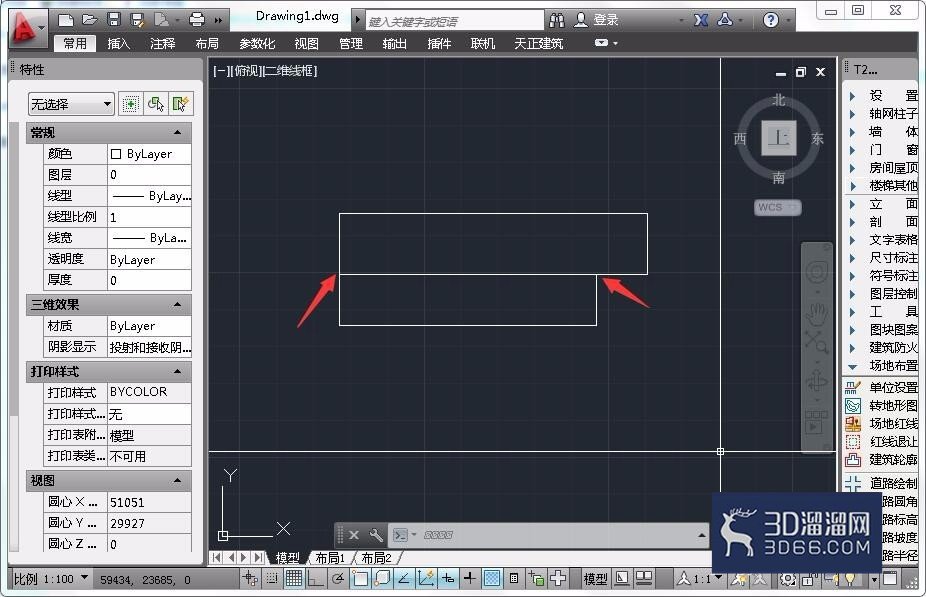The image size is (926, 597).
Task: Click the 登录 sign-in button
Action: pos(598,20)
